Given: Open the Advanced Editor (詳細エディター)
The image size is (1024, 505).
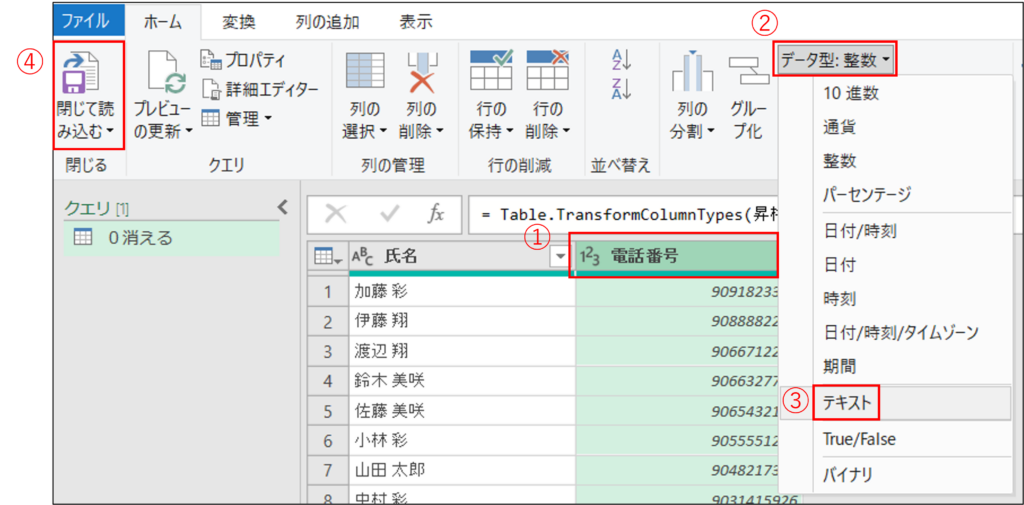Looking at the screenshot, I should pyautogui.click(x=260, y=90).
